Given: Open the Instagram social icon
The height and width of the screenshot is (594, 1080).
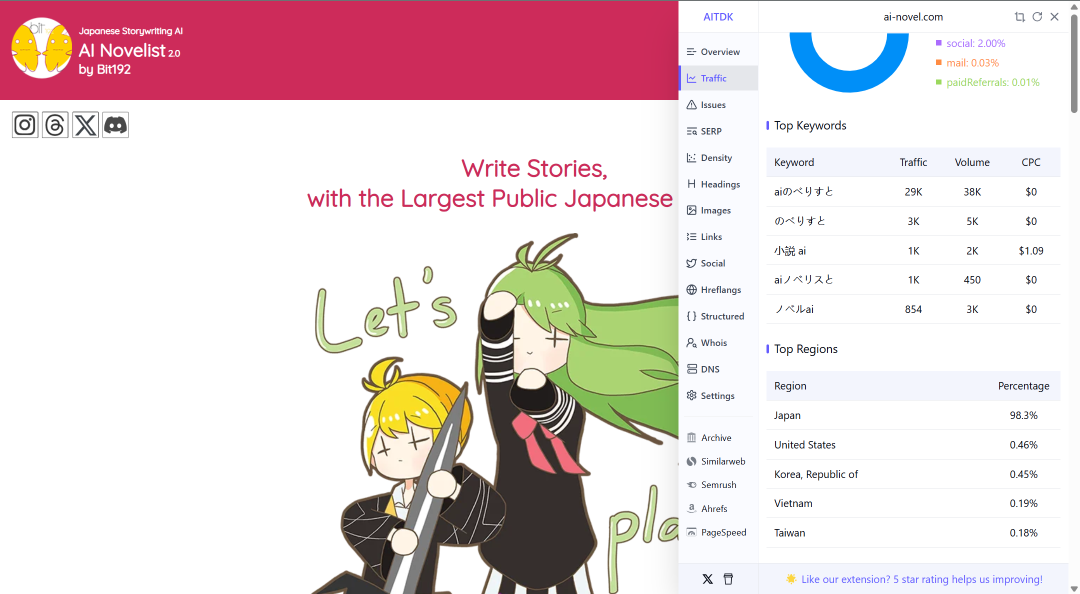Looking at the screenshot, I should pyautogui.click(x=25, y=125).
